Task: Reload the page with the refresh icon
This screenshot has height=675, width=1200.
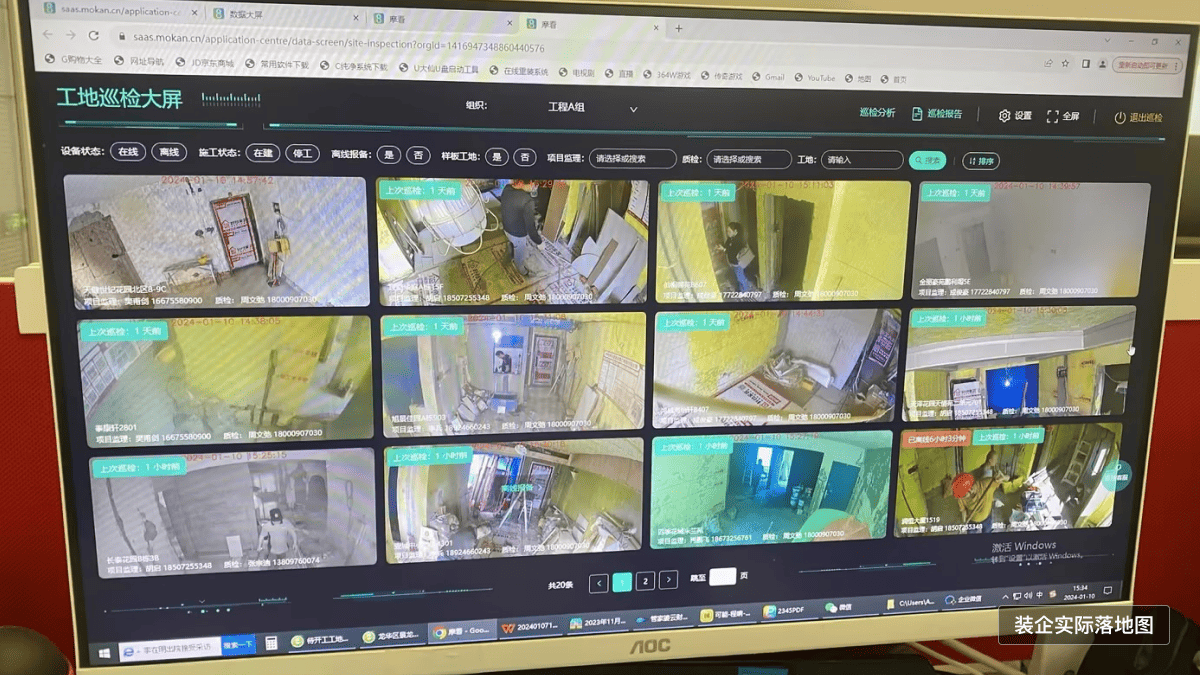Action: click(92, 36)
